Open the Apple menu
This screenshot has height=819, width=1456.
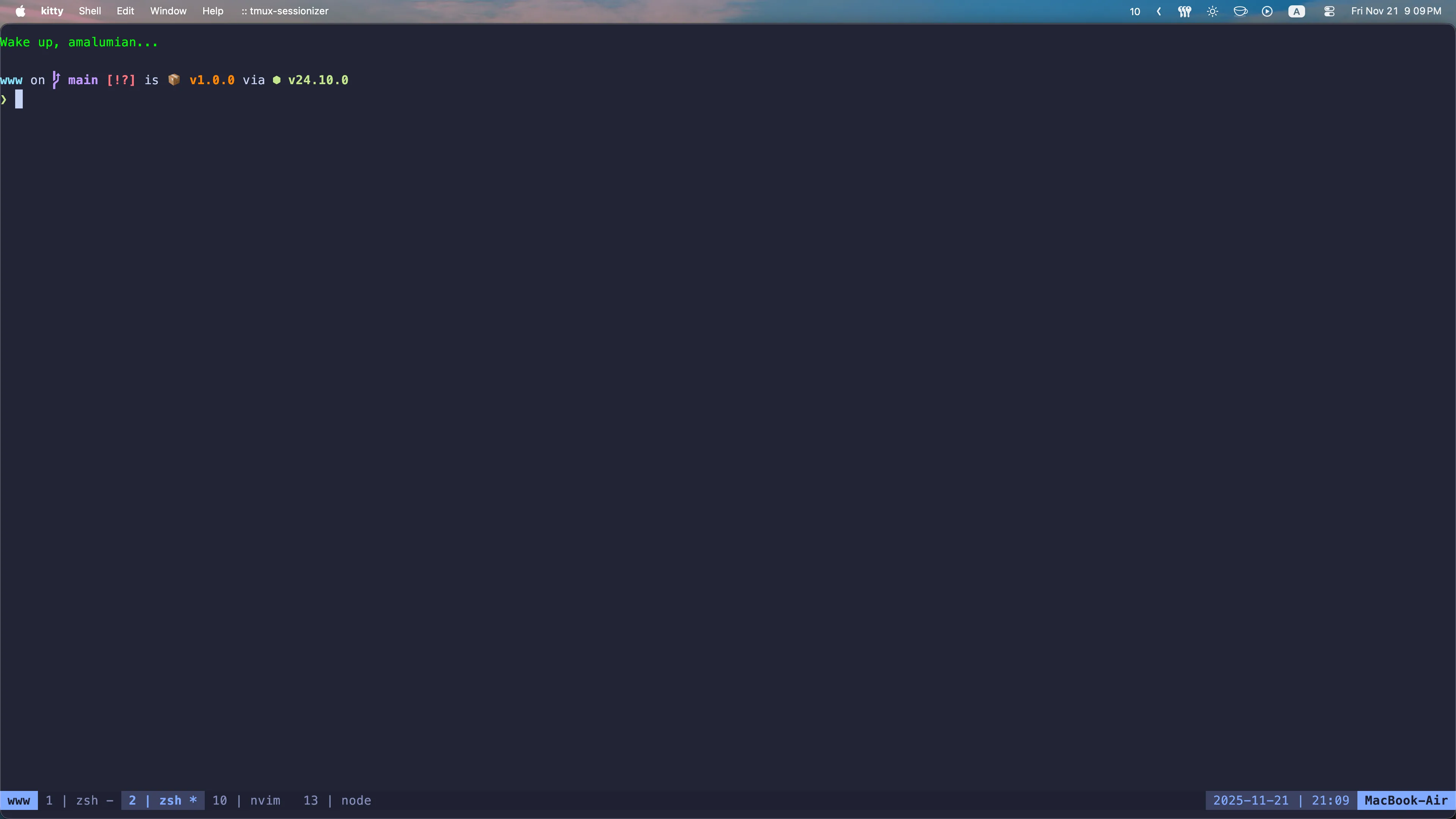click(x=20, y=11)
